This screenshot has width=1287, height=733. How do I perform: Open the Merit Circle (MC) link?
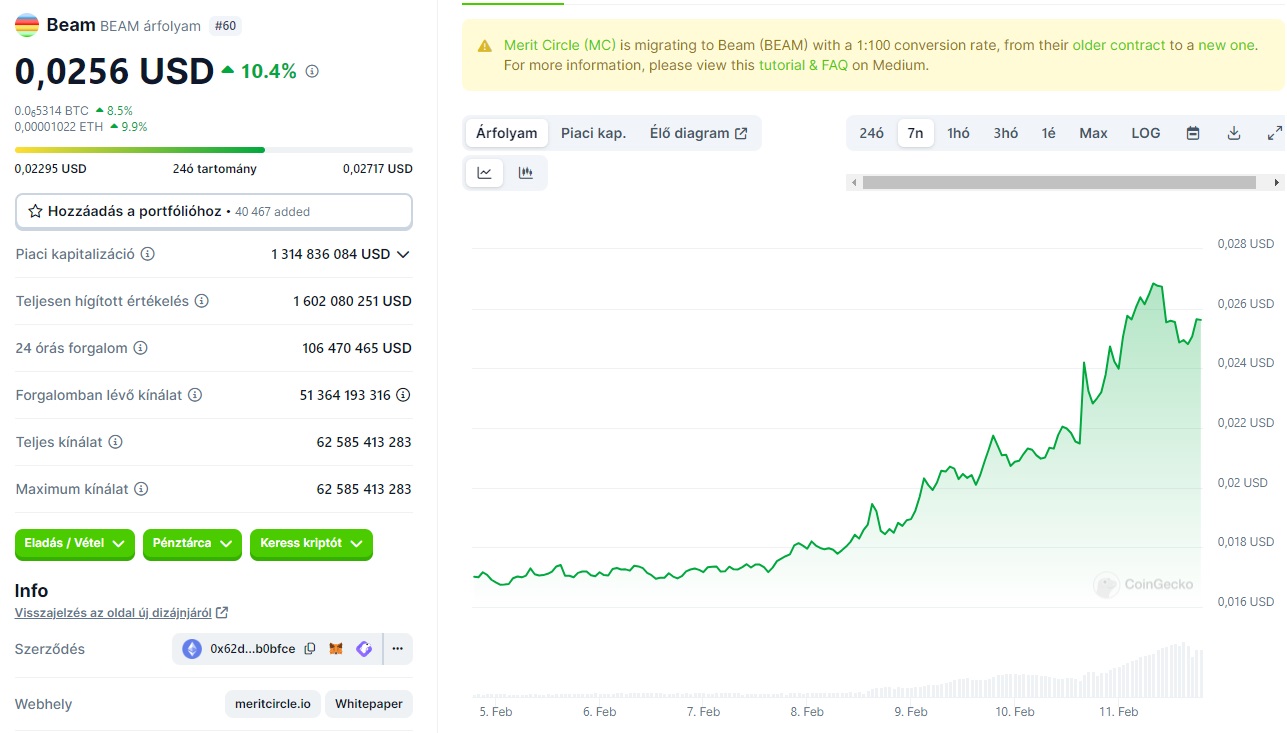pyautogui.click(x=560, y=45)
